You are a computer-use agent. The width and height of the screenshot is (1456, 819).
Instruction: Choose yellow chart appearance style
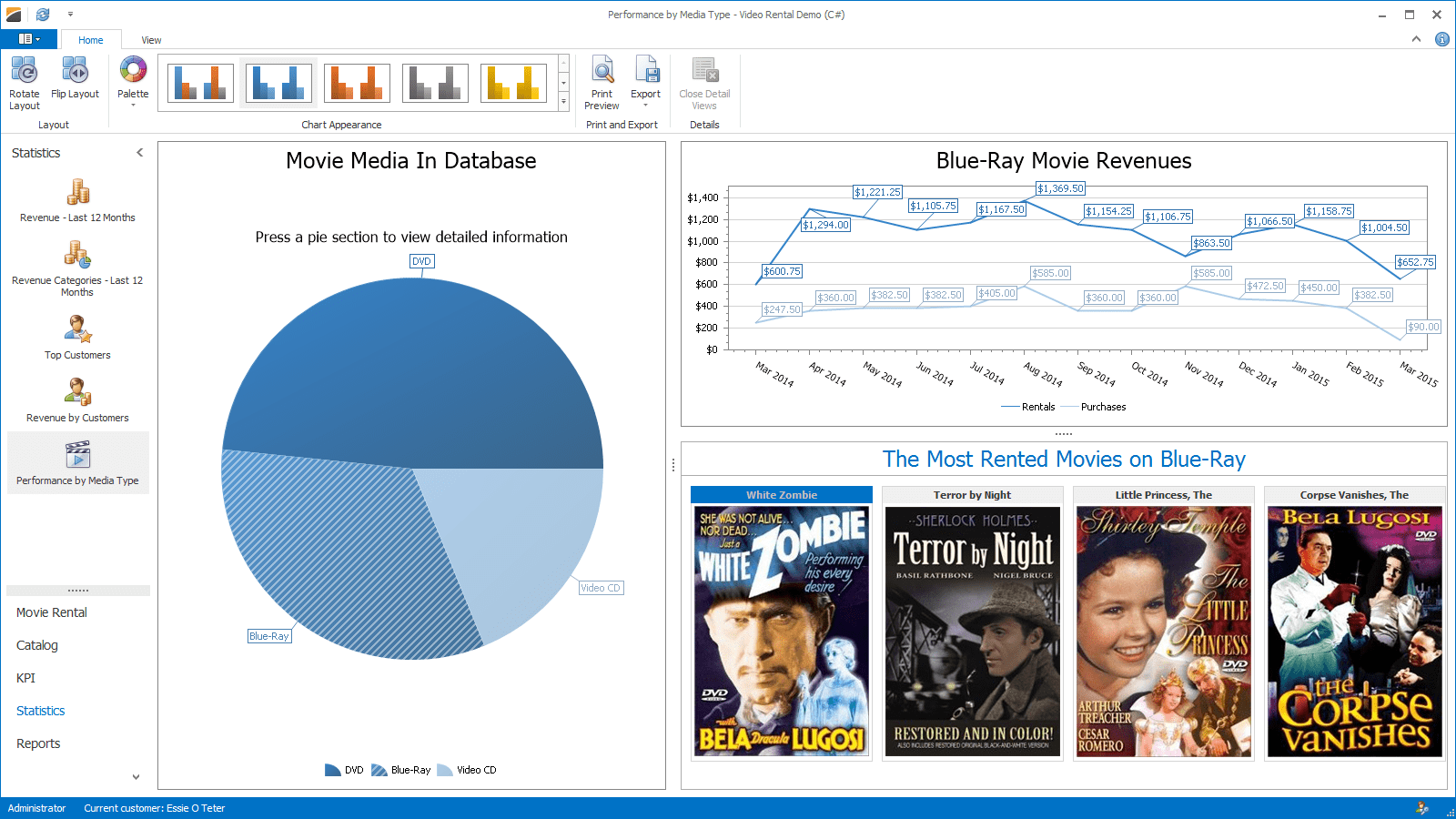[513, 83]
